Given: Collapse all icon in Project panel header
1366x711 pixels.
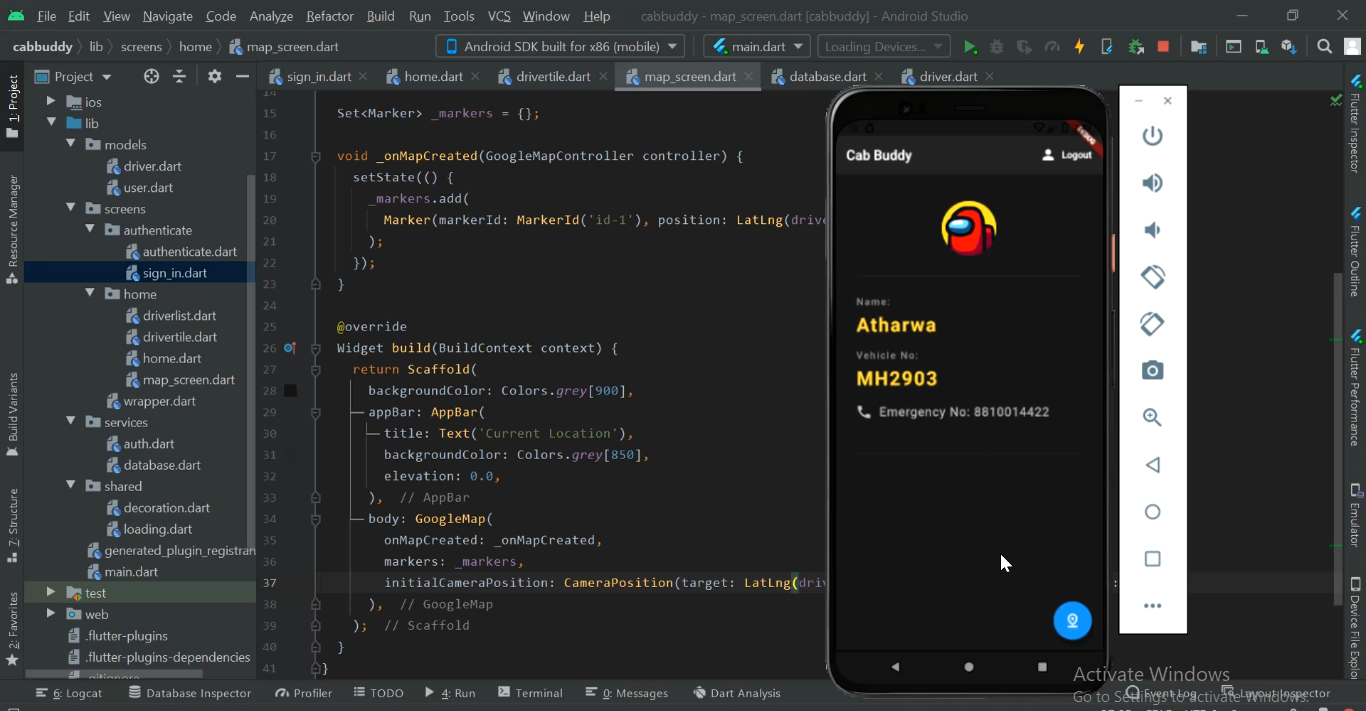Looking at the screenshot, I should 179,76.
